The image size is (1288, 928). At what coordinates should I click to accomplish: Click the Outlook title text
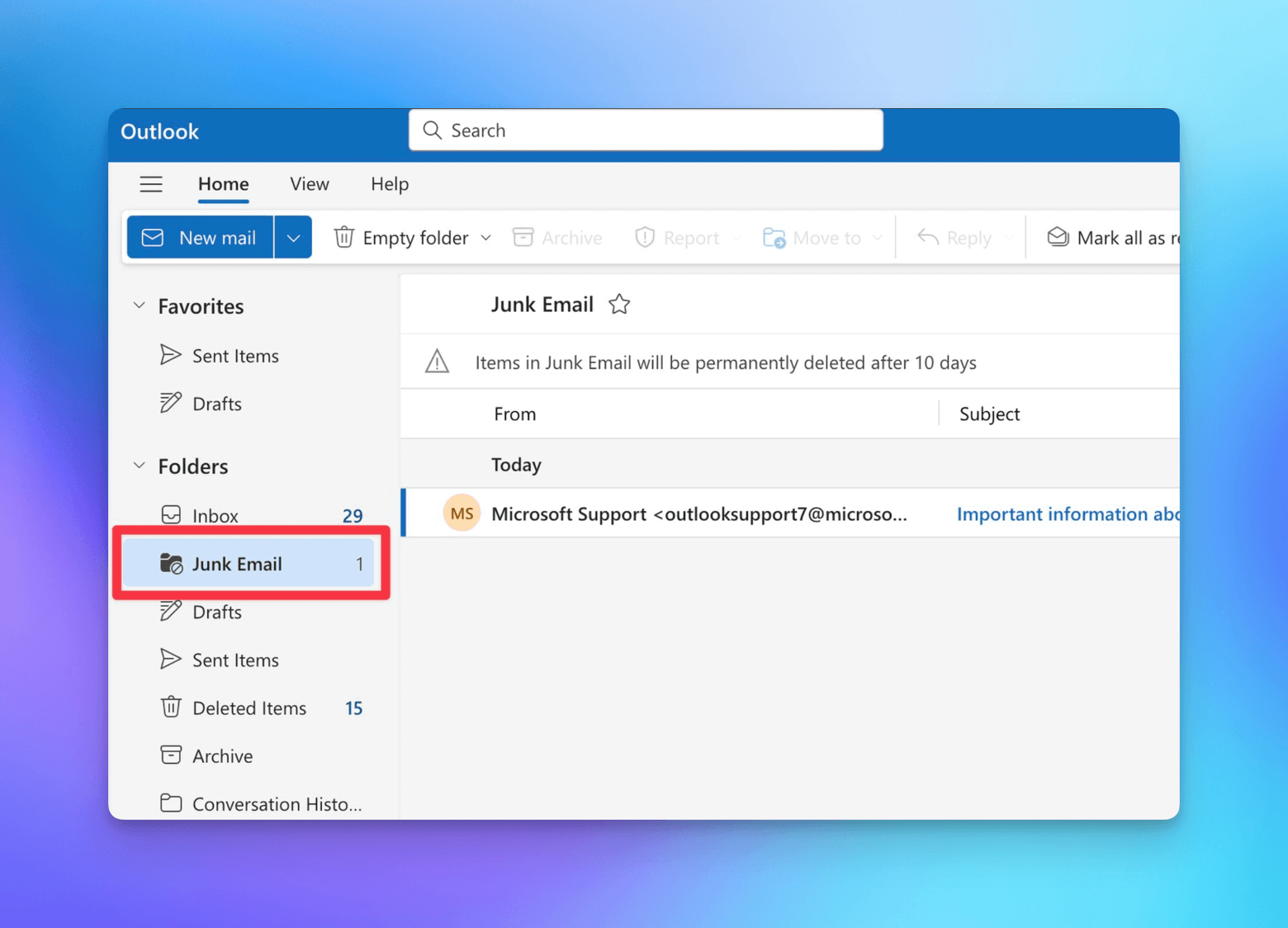(160, 131)
